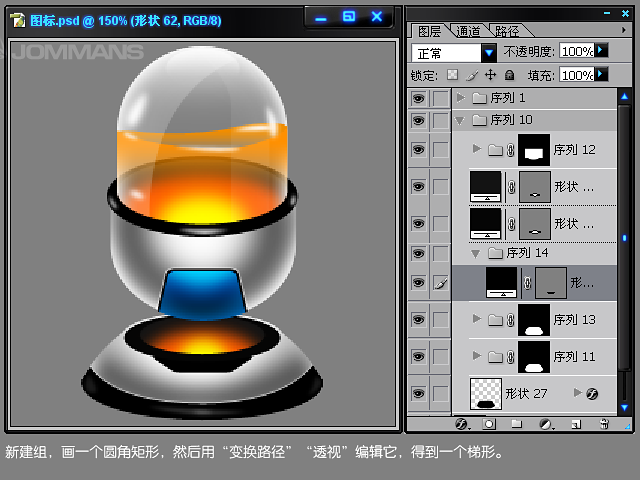Restore the 图标.psd document window
The width and height of the screenshot is (640, 480).
(349, 17)
